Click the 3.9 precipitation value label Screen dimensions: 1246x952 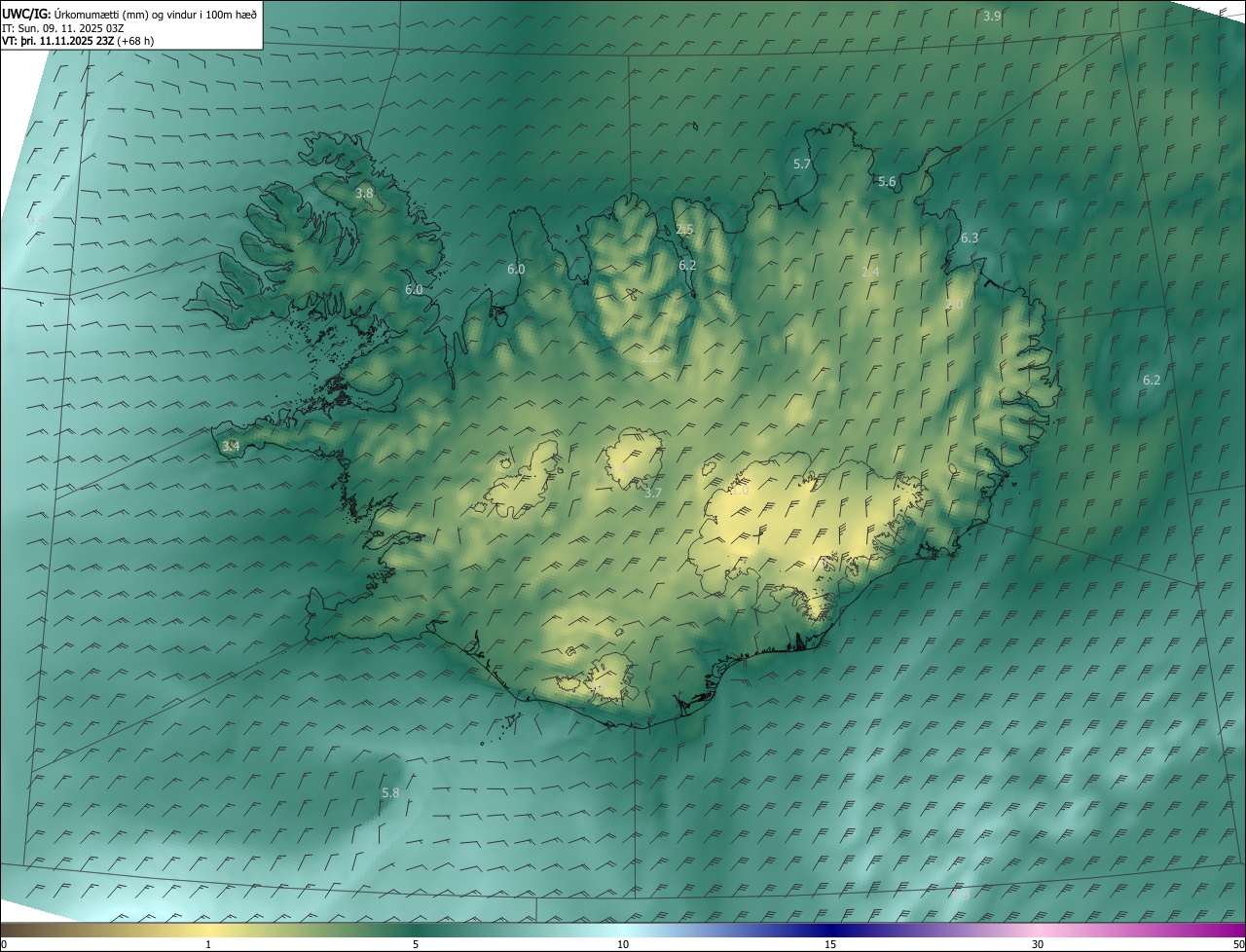click(992, 16)
